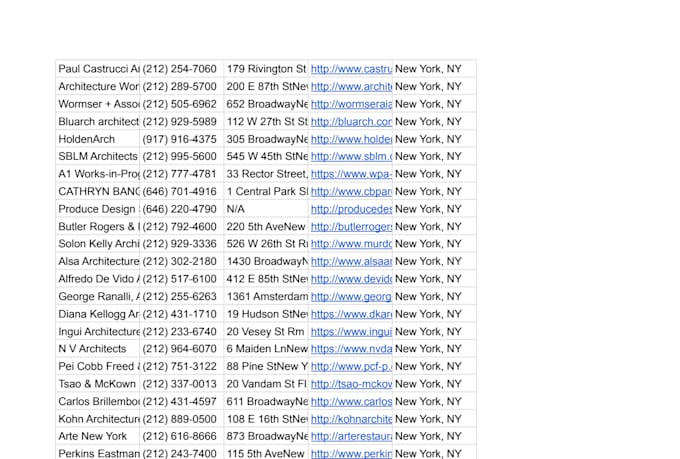680x459 pixels.
Task: Open the arterestaura link
Action: [x=351, y=436]
